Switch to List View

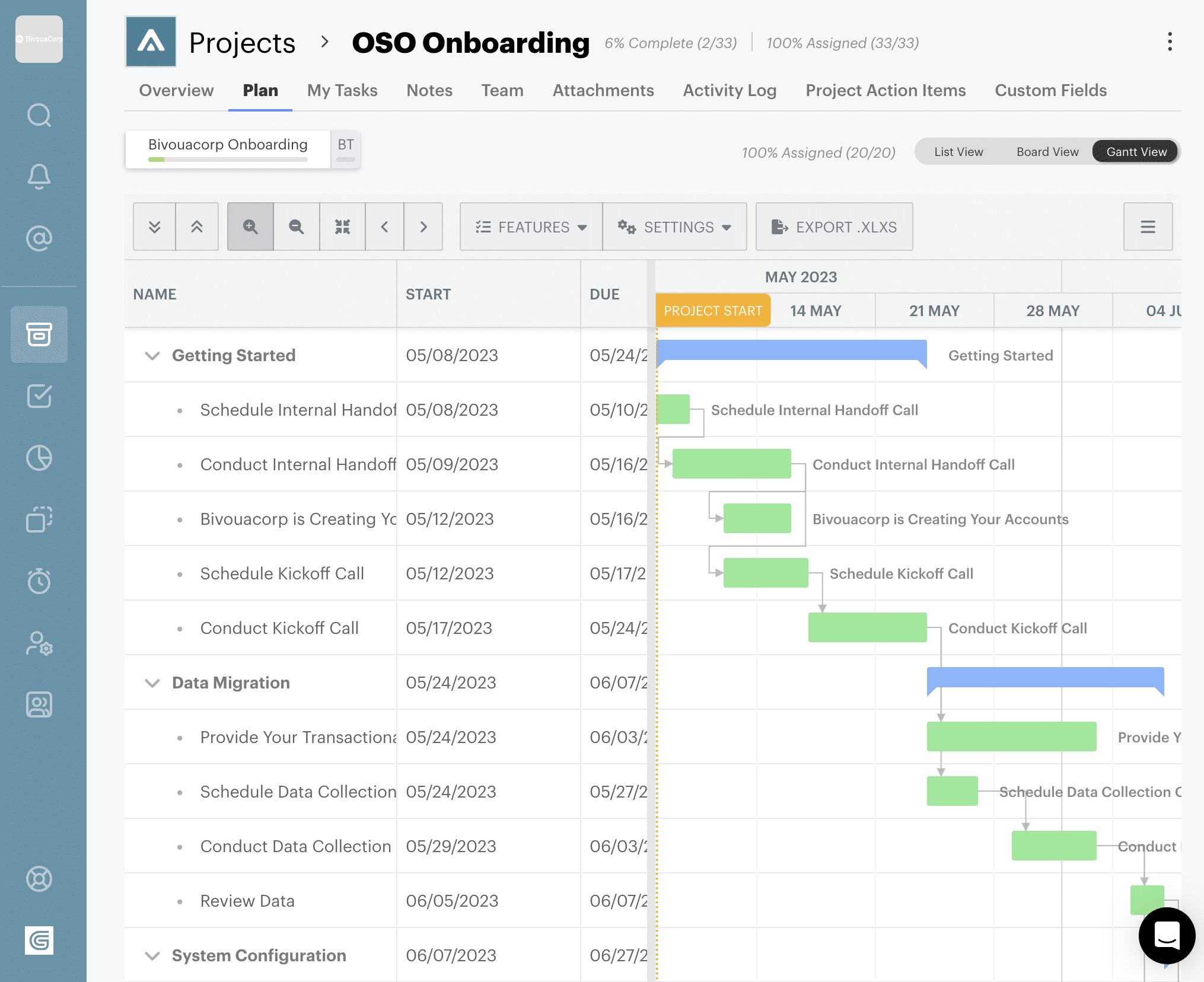pyautogui.click(x=958, y=151)
